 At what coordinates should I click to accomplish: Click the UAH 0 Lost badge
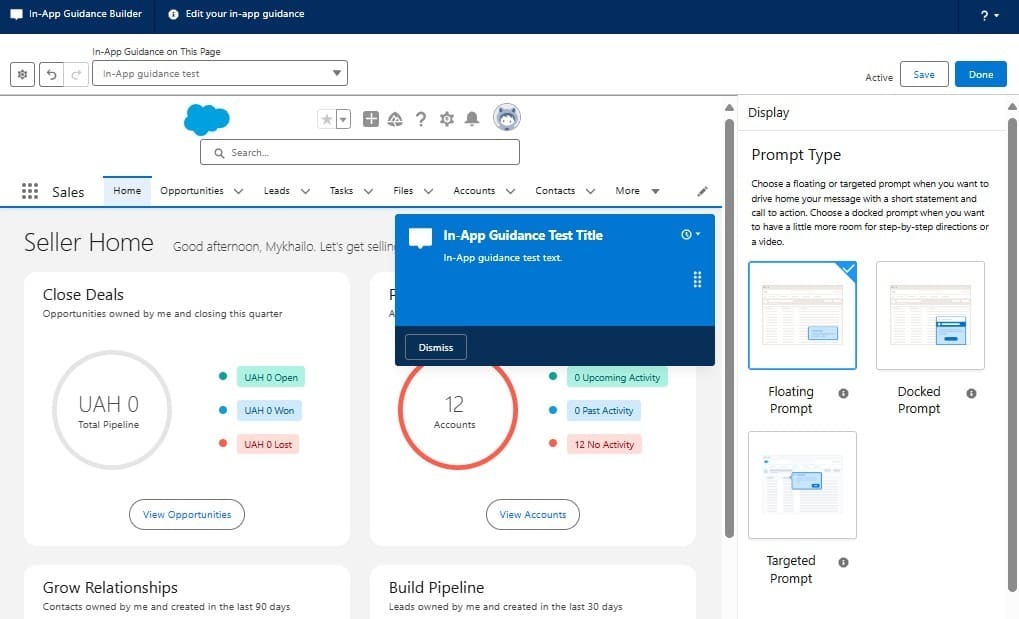point(268,444)
